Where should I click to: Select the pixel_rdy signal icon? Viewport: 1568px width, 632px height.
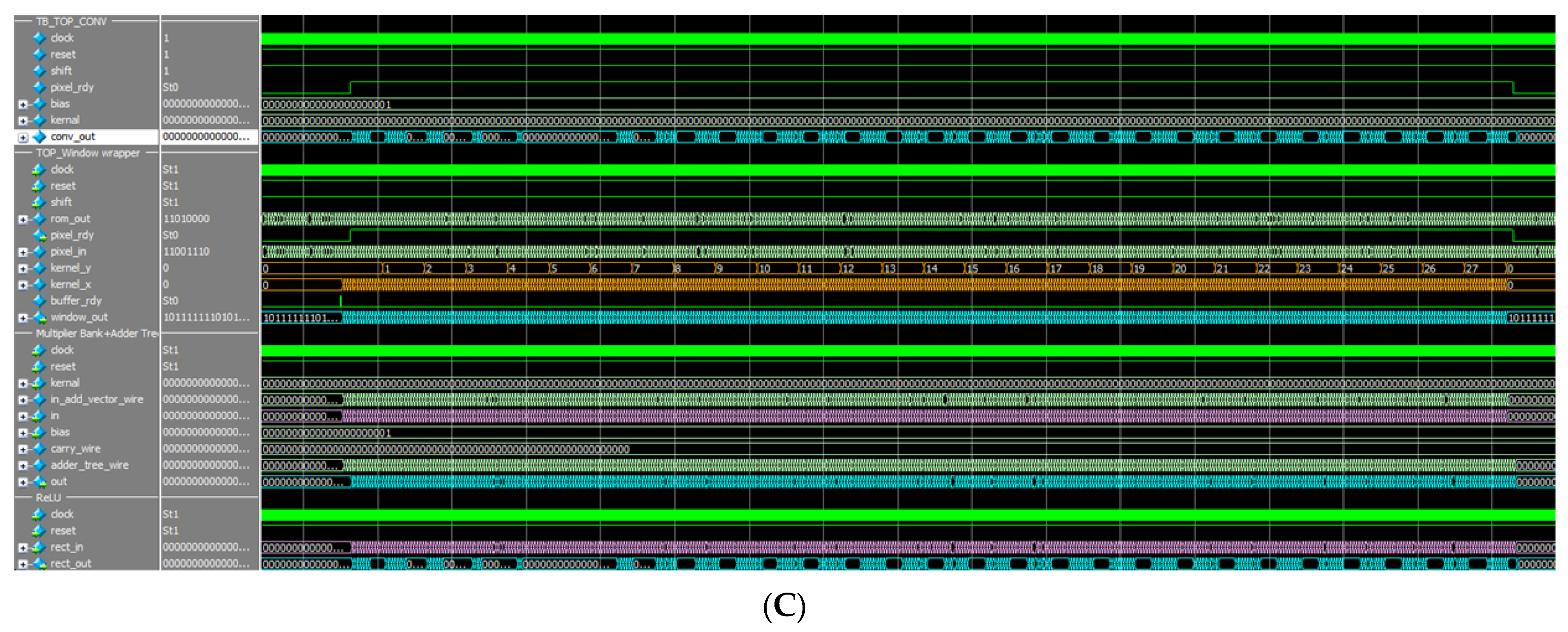click(39, 87)
